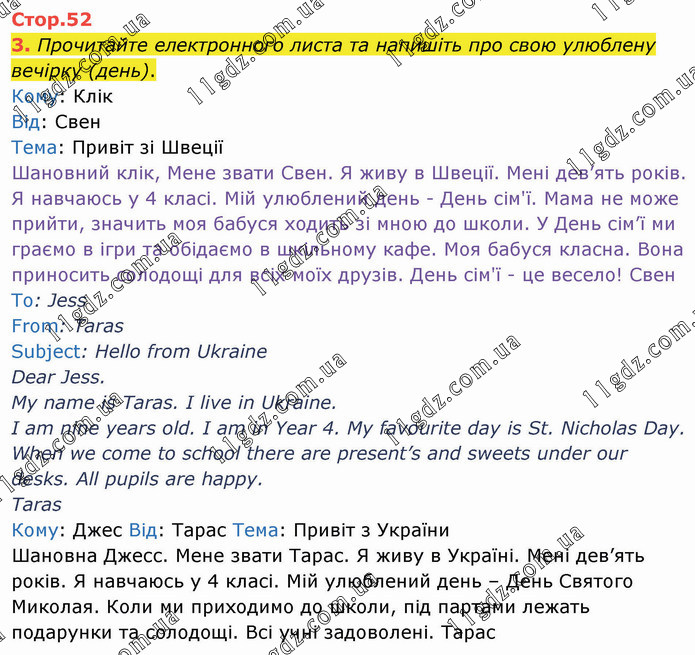Image resolution: width=695 pixels, height=655 pixels.
Task: Click the highlighted words "вечірку (день)"
Action: 83,71
